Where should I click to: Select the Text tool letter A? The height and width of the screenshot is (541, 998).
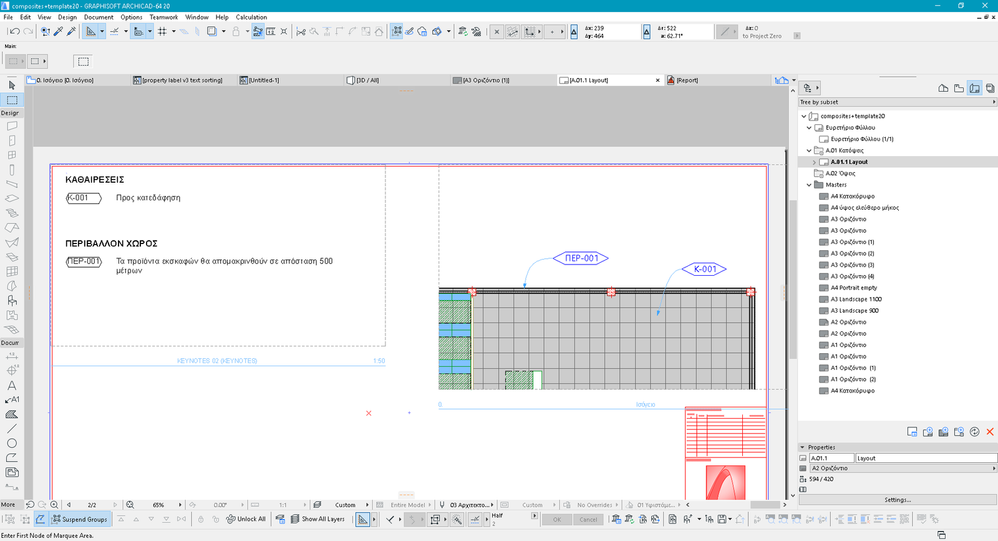point(11,385)
